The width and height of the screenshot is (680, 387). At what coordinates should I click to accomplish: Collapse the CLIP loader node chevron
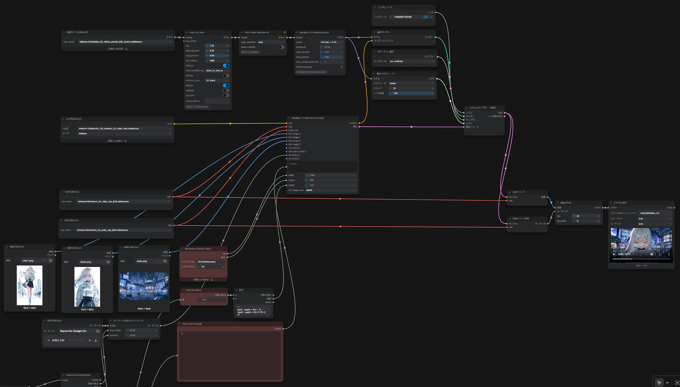(63, 119)
